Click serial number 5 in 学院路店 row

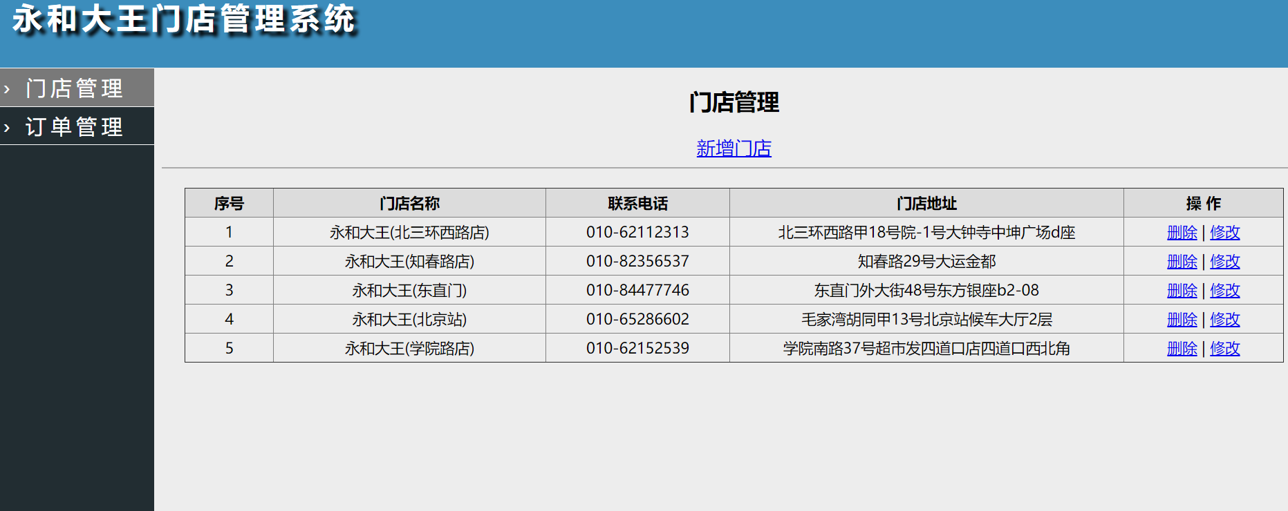click(229, 348)
